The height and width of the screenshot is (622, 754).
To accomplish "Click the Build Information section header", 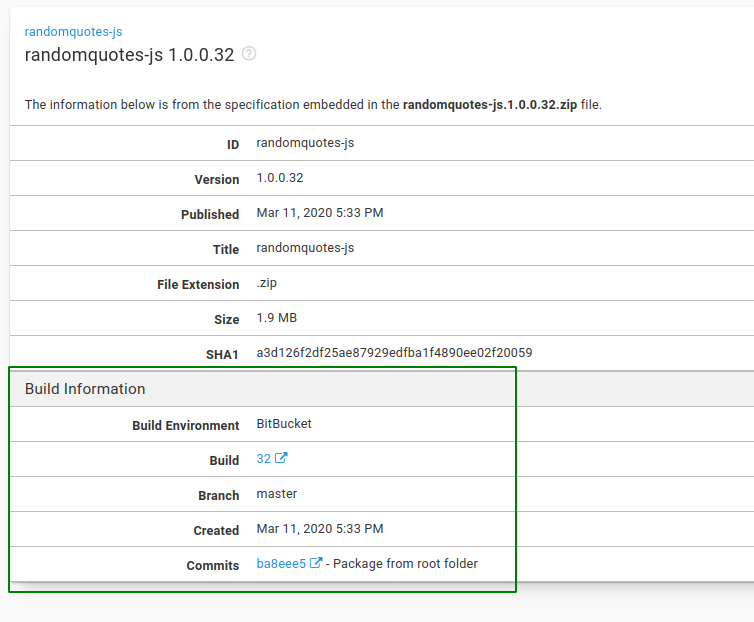I will point(85,389).
